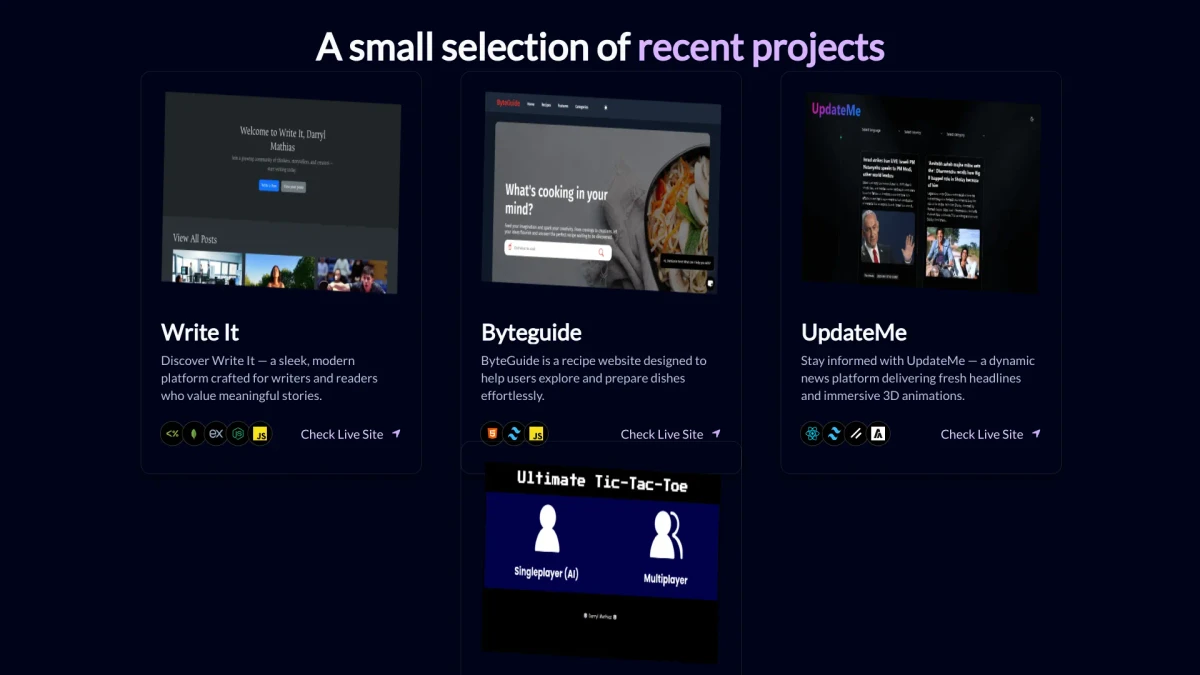Click the 'Ultimate Tic-Tac-Toe' title in preview
The image size is (1200, 675).
pos(602,481)
